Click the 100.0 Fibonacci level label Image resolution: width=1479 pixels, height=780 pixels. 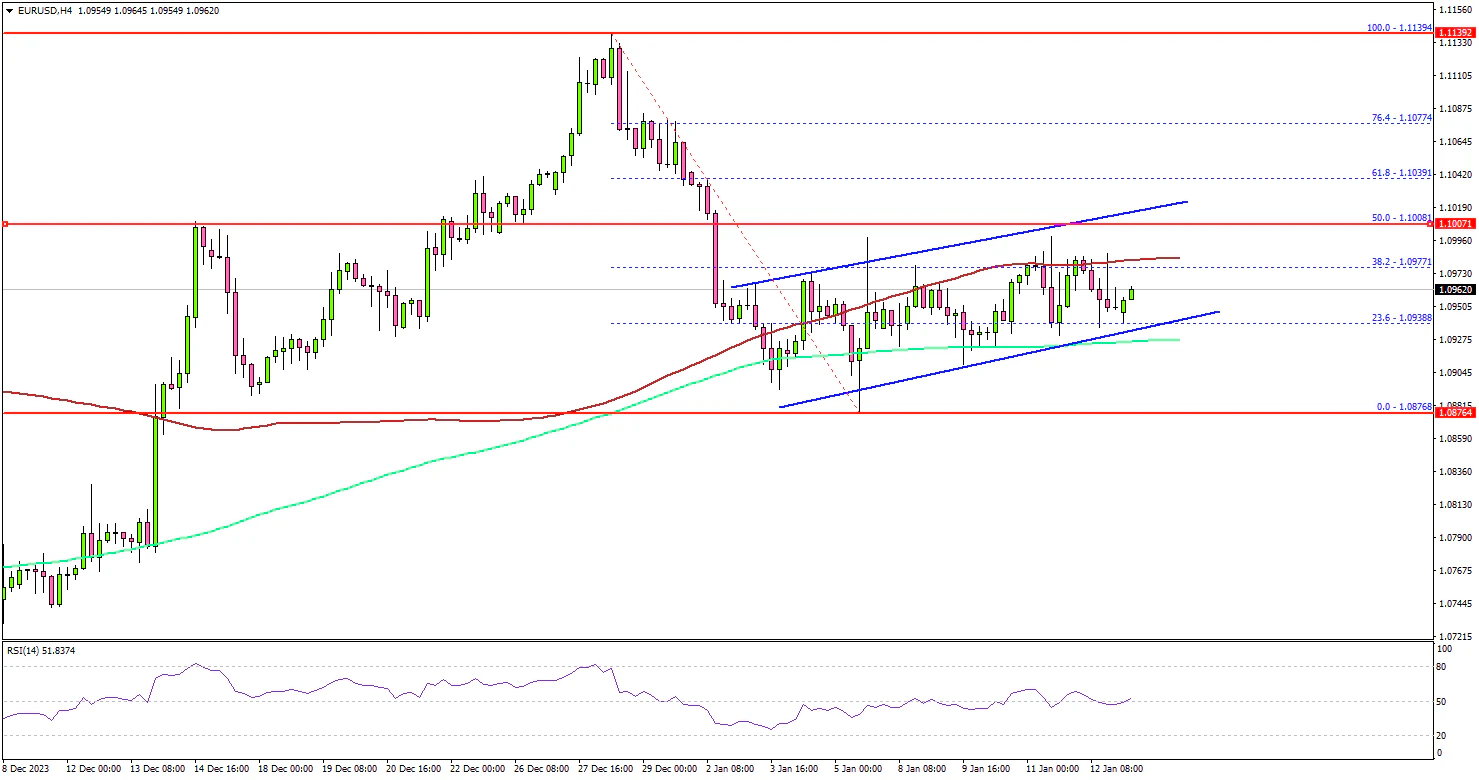point(1399,28)
